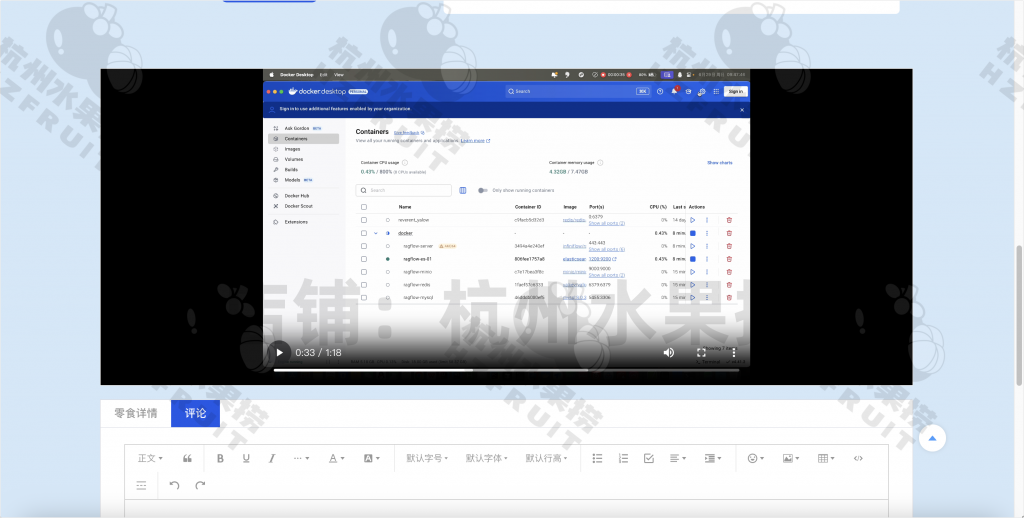
Task: Switch to the 零食详情 tab
Action: coord(136,413)
